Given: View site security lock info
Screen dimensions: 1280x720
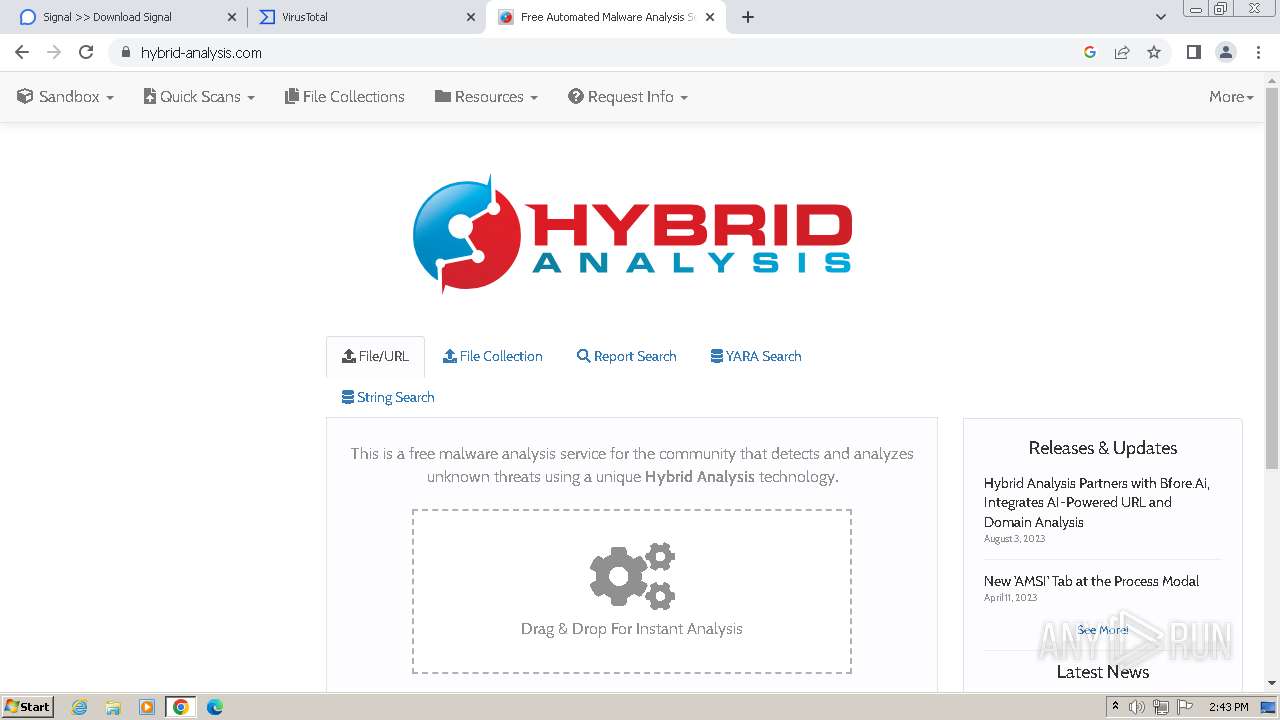Looking at the screenshot, I should (125, 52).
